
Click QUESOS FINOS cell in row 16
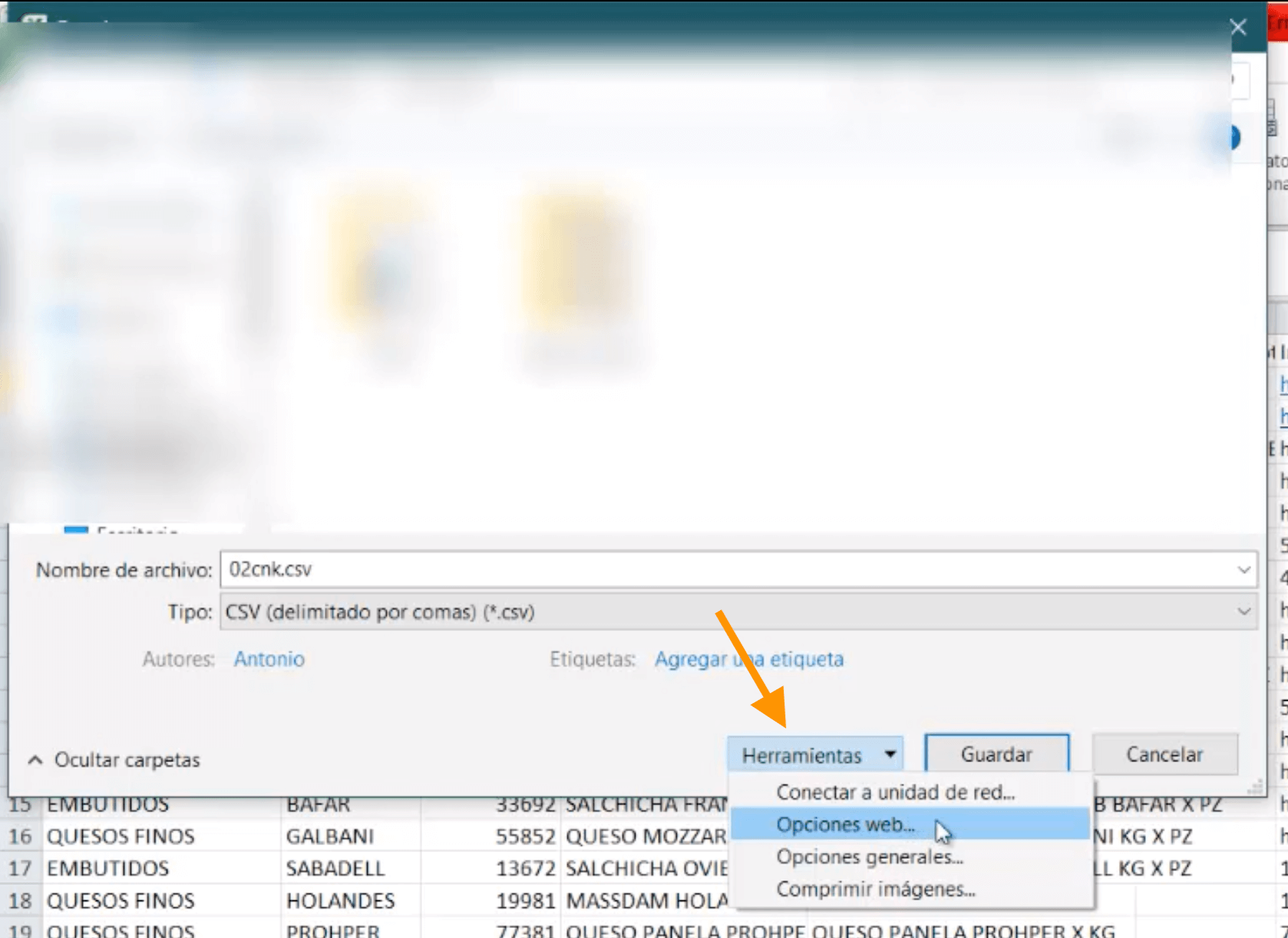[x=161, y=836]
